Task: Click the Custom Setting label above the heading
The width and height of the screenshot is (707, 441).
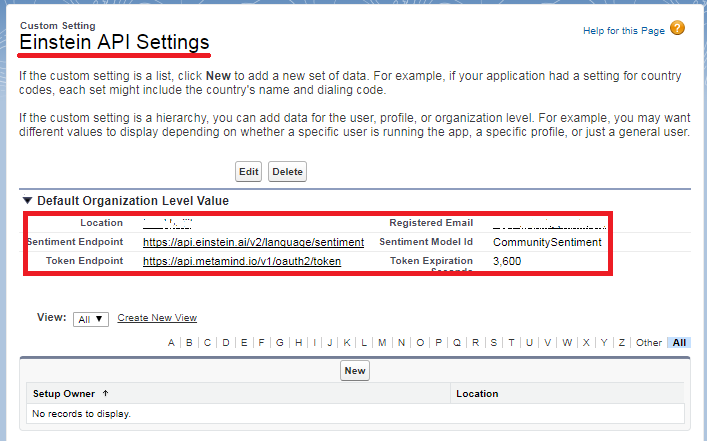Action: click(58, 26)
